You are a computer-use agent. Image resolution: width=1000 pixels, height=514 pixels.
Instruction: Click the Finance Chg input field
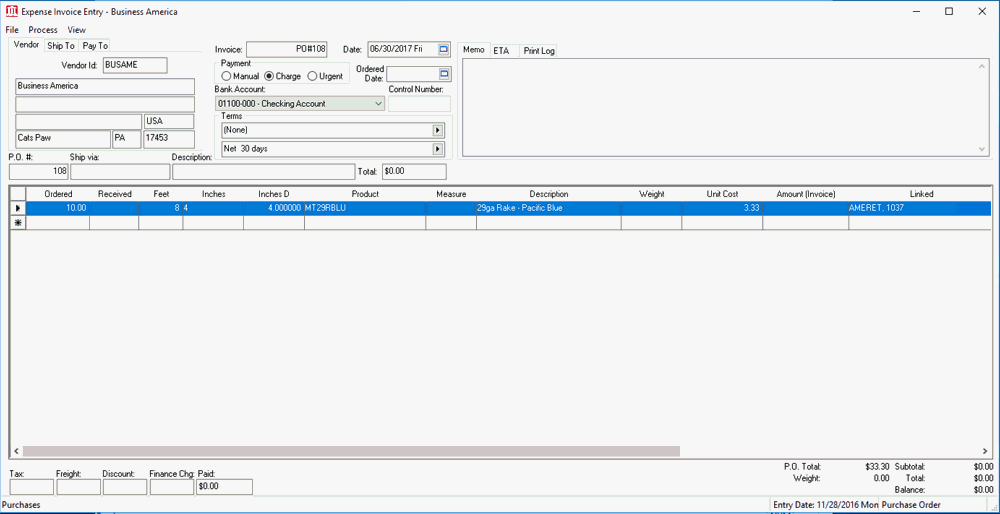pos(172,487)
